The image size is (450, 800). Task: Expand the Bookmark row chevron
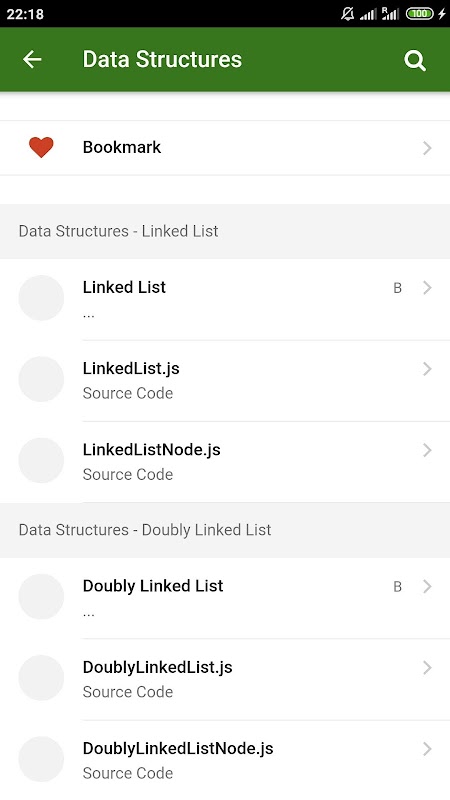coord(427,148)
